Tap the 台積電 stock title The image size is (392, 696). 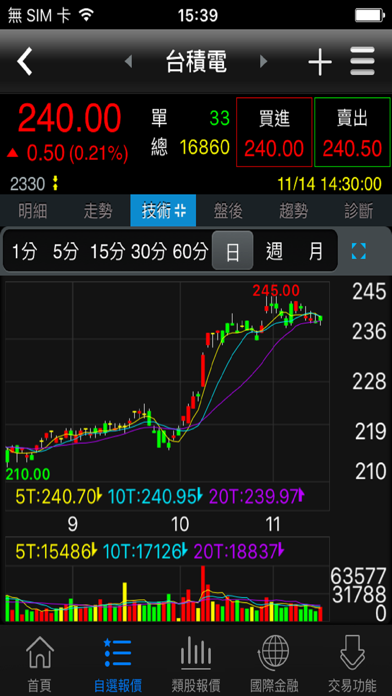coord(196,61)
